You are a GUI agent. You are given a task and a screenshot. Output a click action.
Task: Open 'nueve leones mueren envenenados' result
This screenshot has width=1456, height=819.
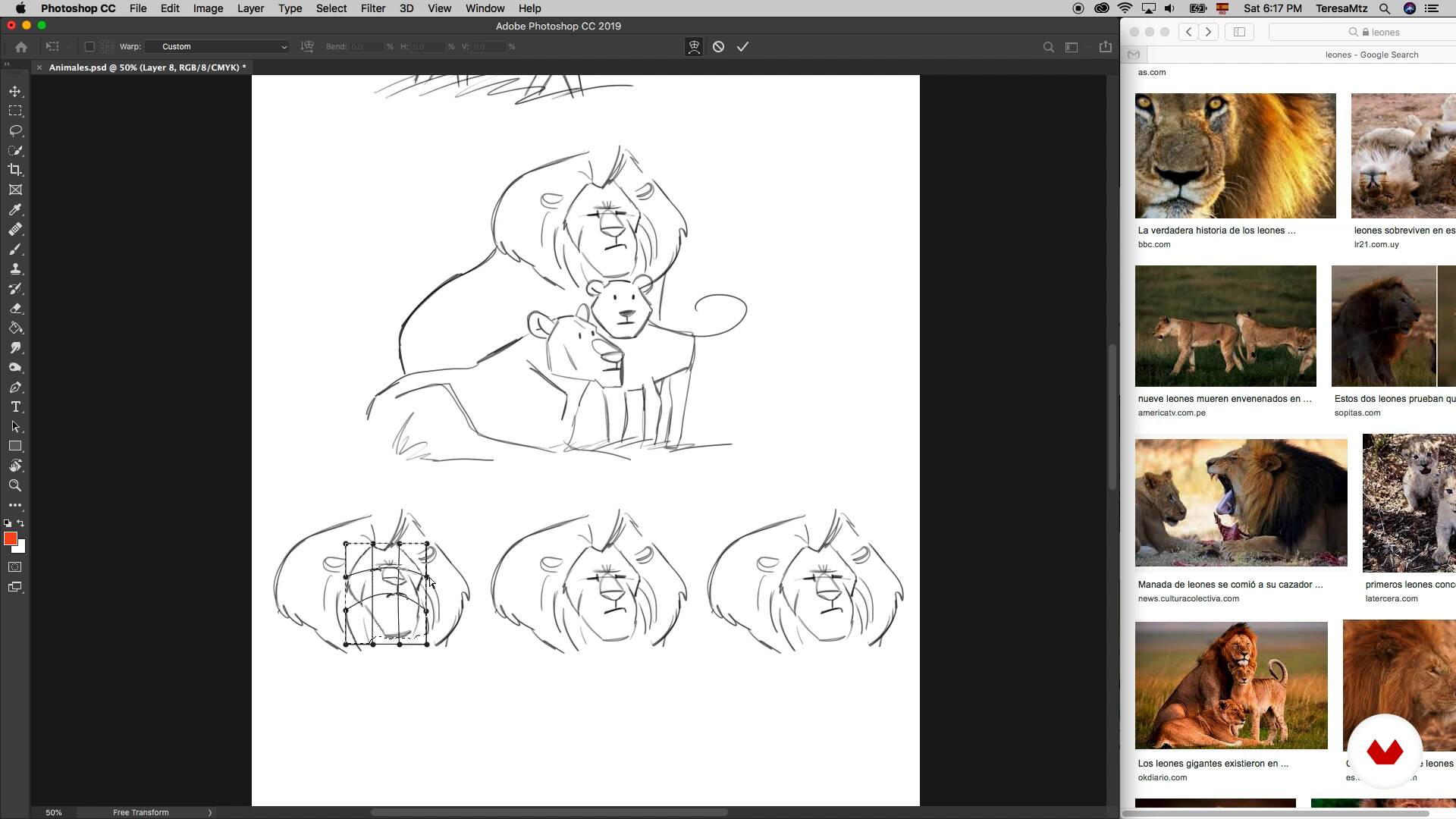[x=1225, y=399]
